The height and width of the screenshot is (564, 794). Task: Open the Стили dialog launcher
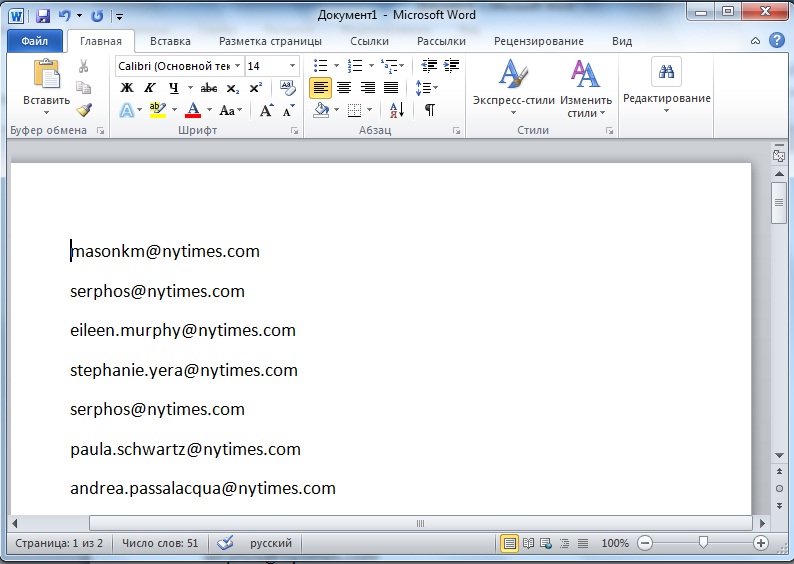click(609, 131)
